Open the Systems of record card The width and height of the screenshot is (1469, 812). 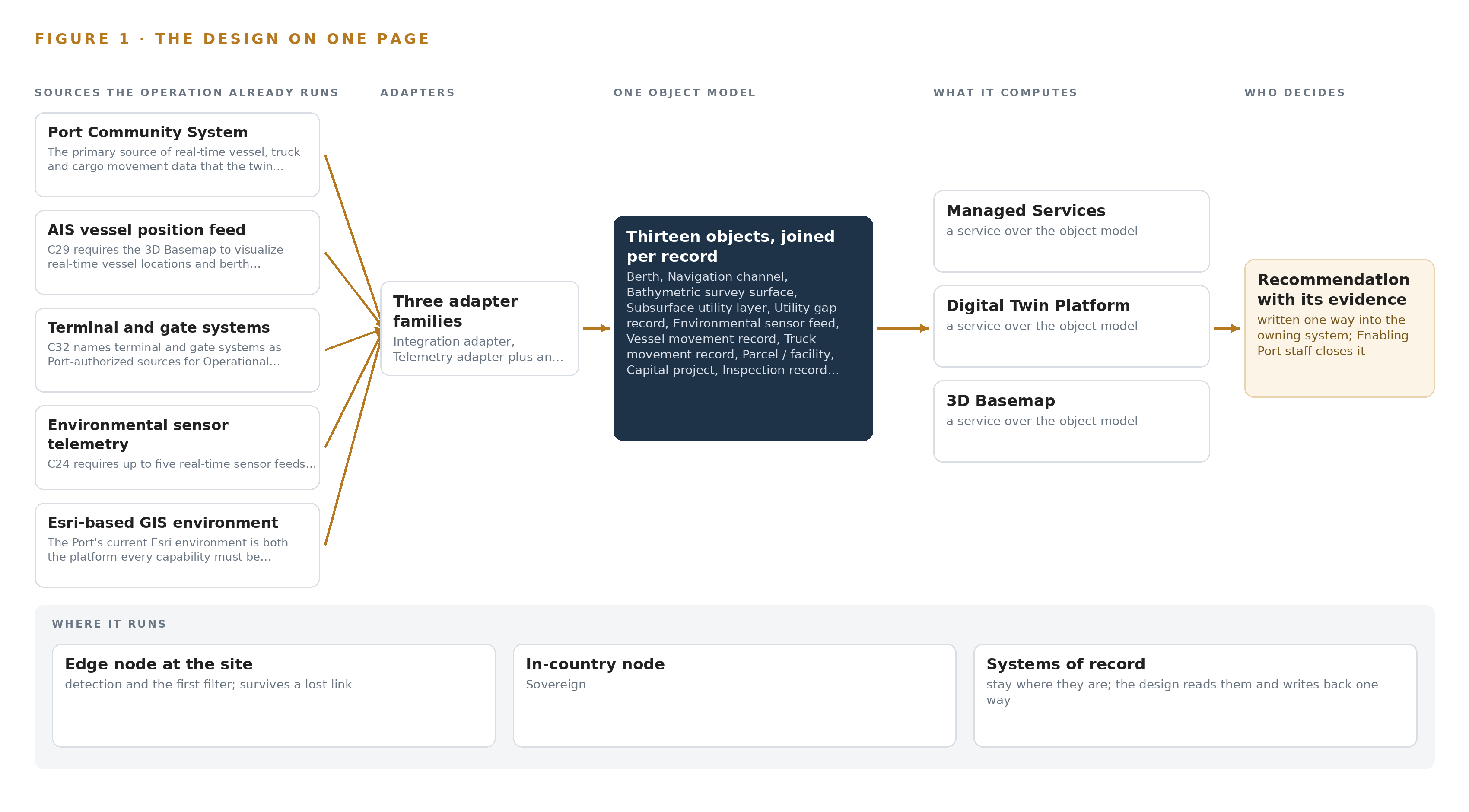pyautogui.click(x=1195, y=696)
